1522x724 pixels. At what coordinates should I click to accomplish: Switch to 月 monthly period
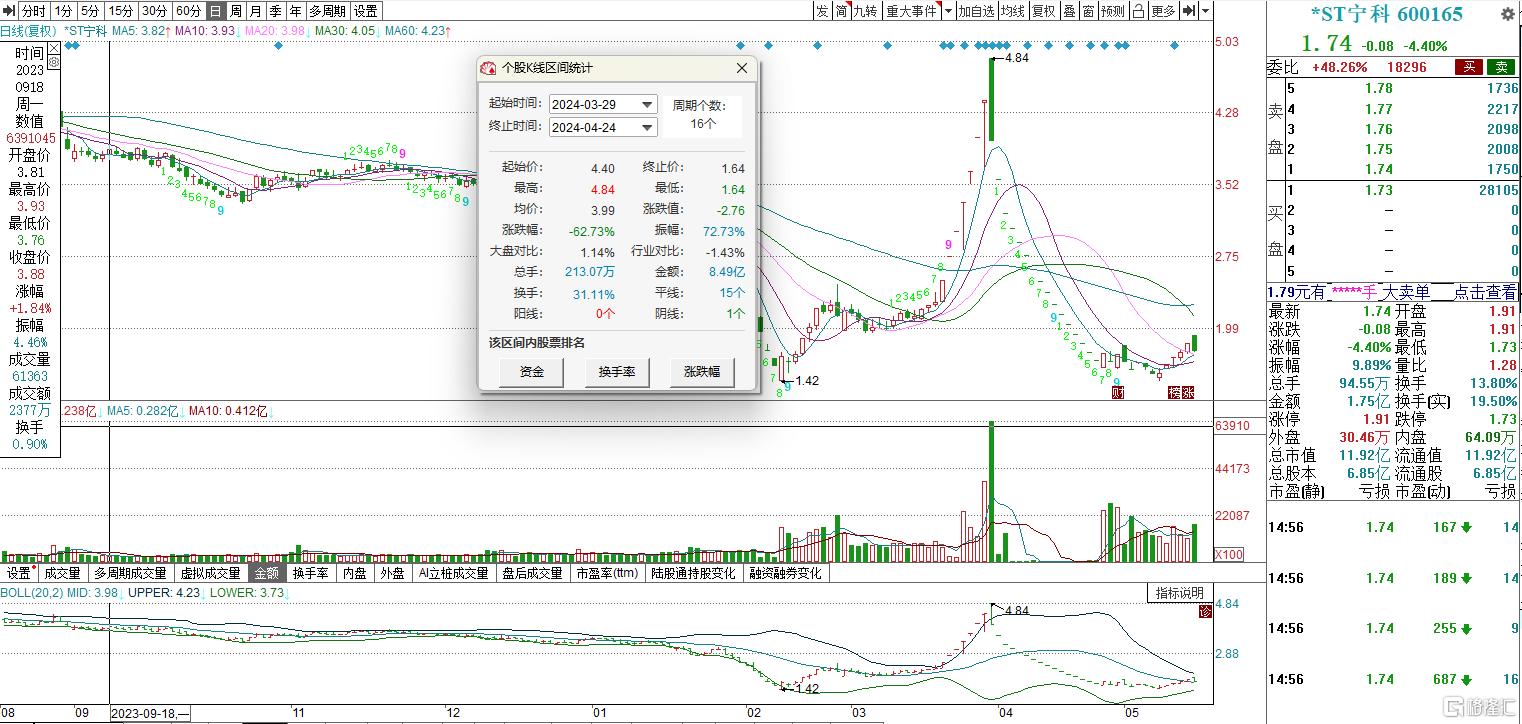pyautogui.click(x=255, y=11)
